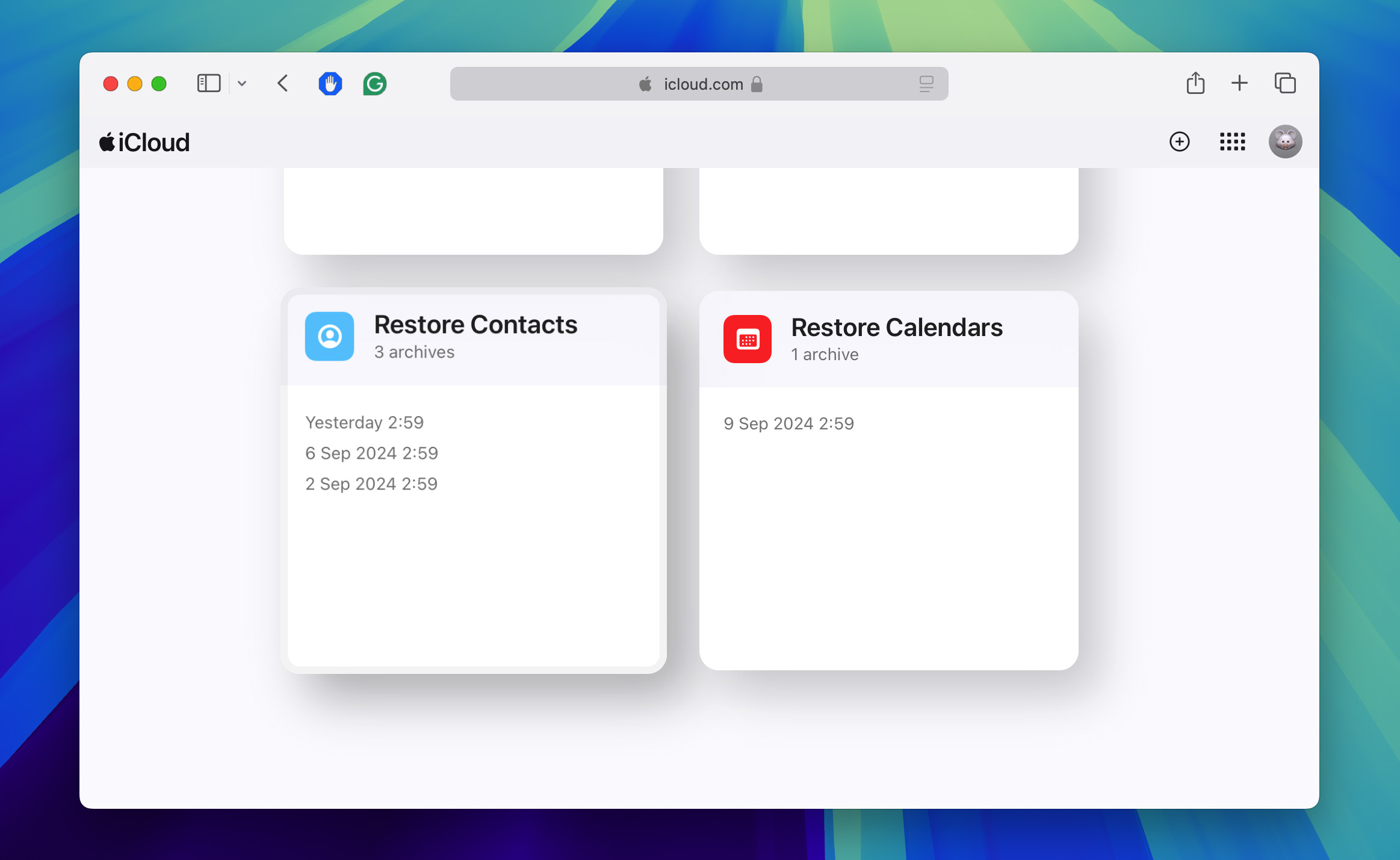Show the tab overview icon
Viewport: 1400px width, 860px height.
[1285, 83]
